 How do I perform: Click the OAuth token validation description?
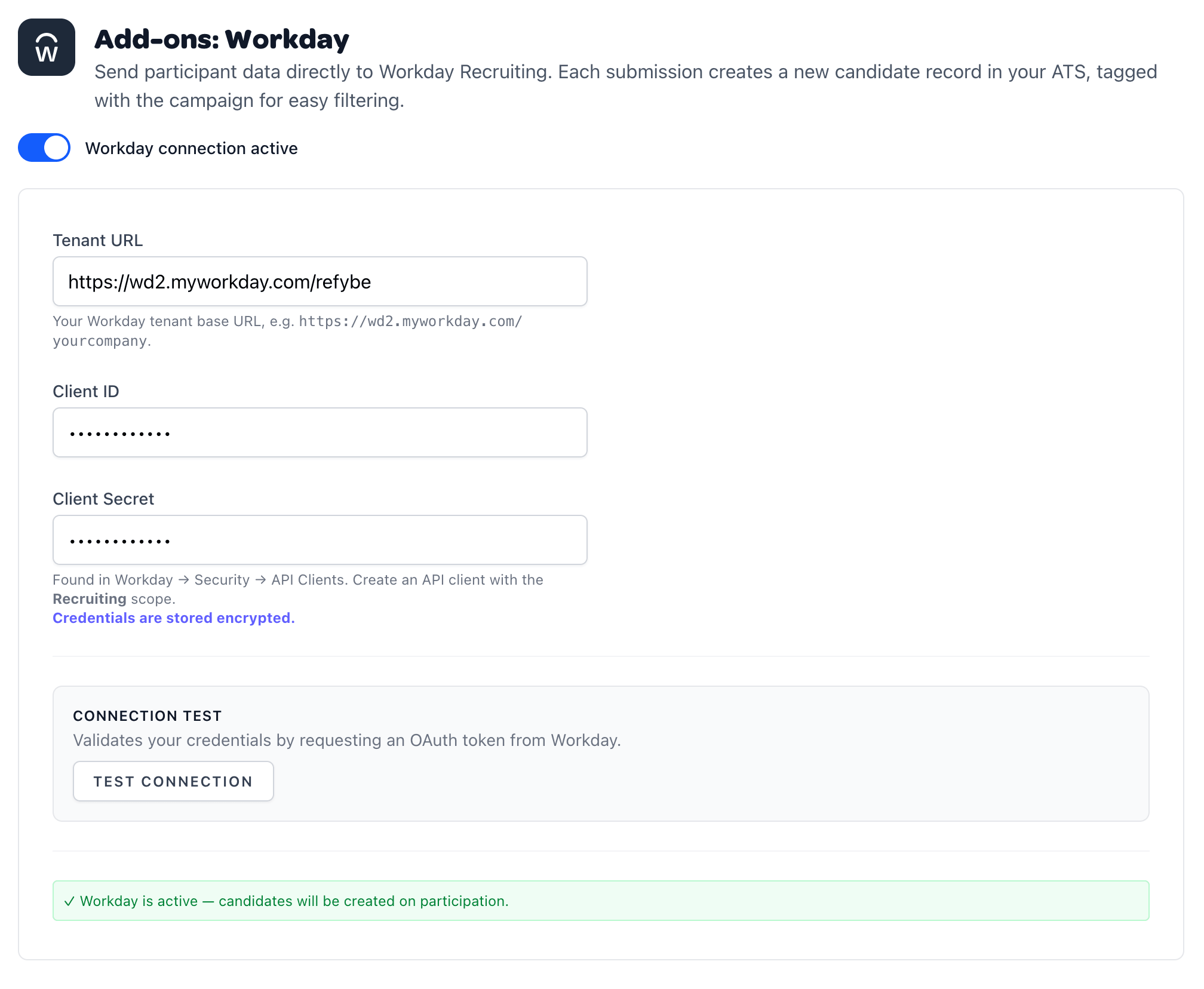click(x=346, y=741)
